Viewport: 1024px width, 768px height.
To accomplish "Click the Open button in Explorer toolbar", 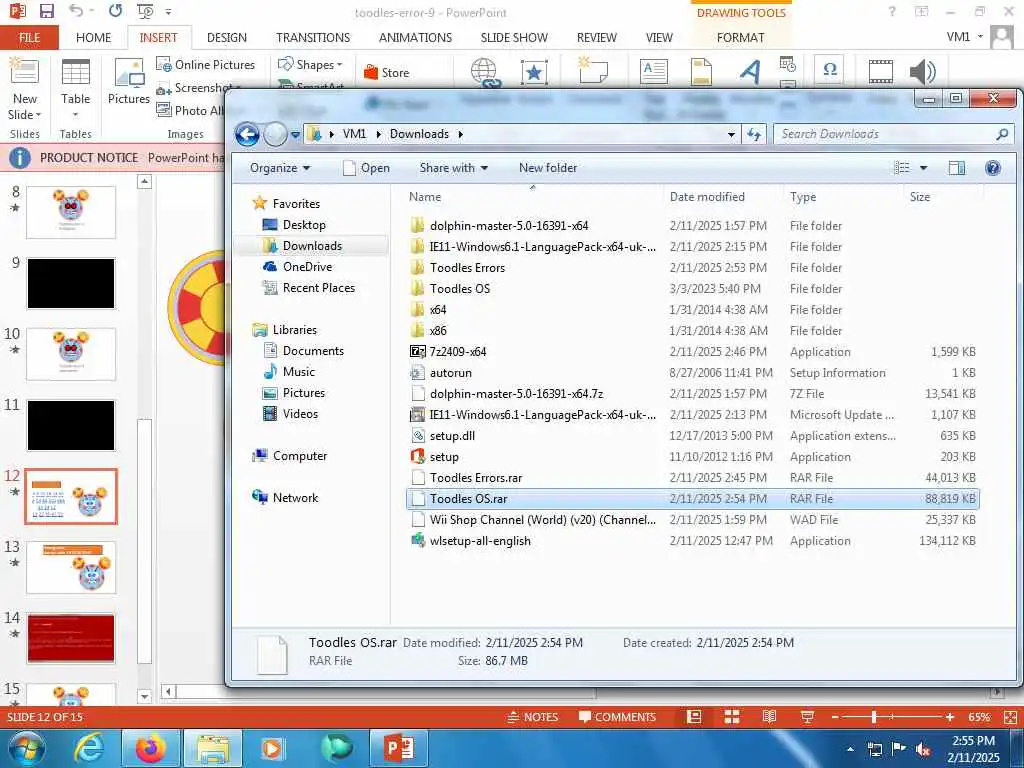I will [x=366, y=168].
